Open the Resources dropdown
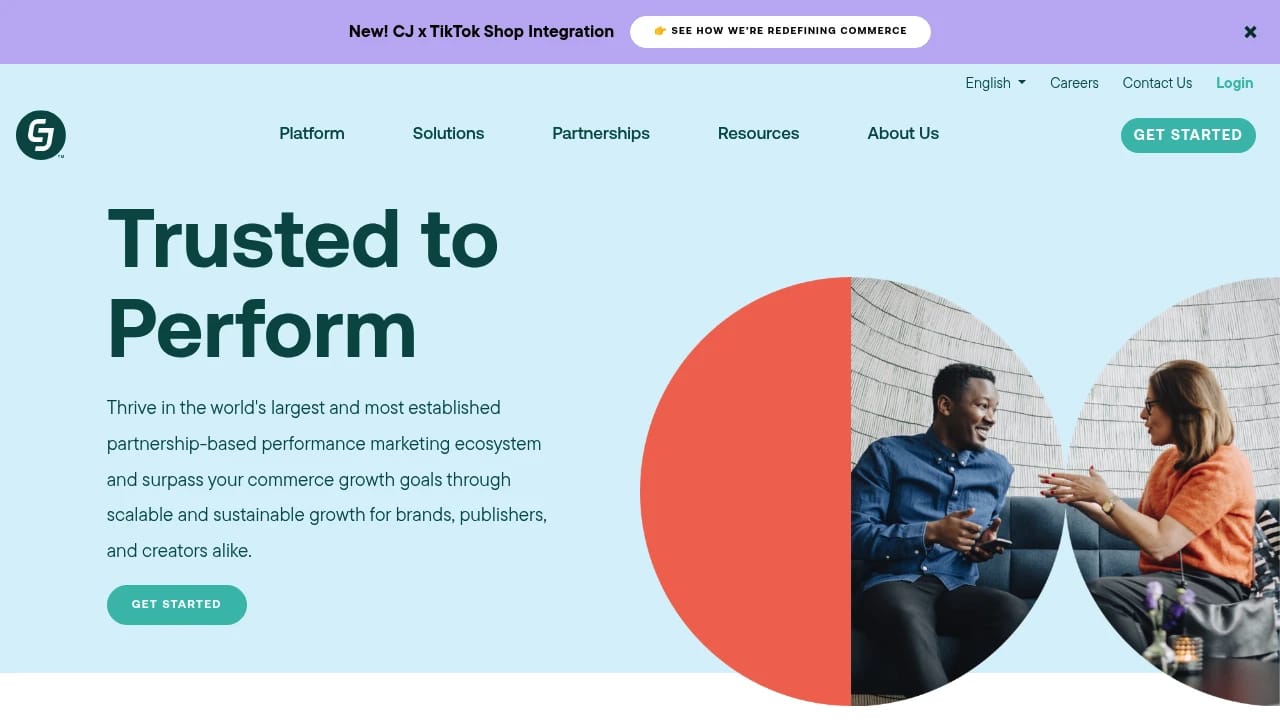The height and width of the screenshot is (720, 1280). 758,133
